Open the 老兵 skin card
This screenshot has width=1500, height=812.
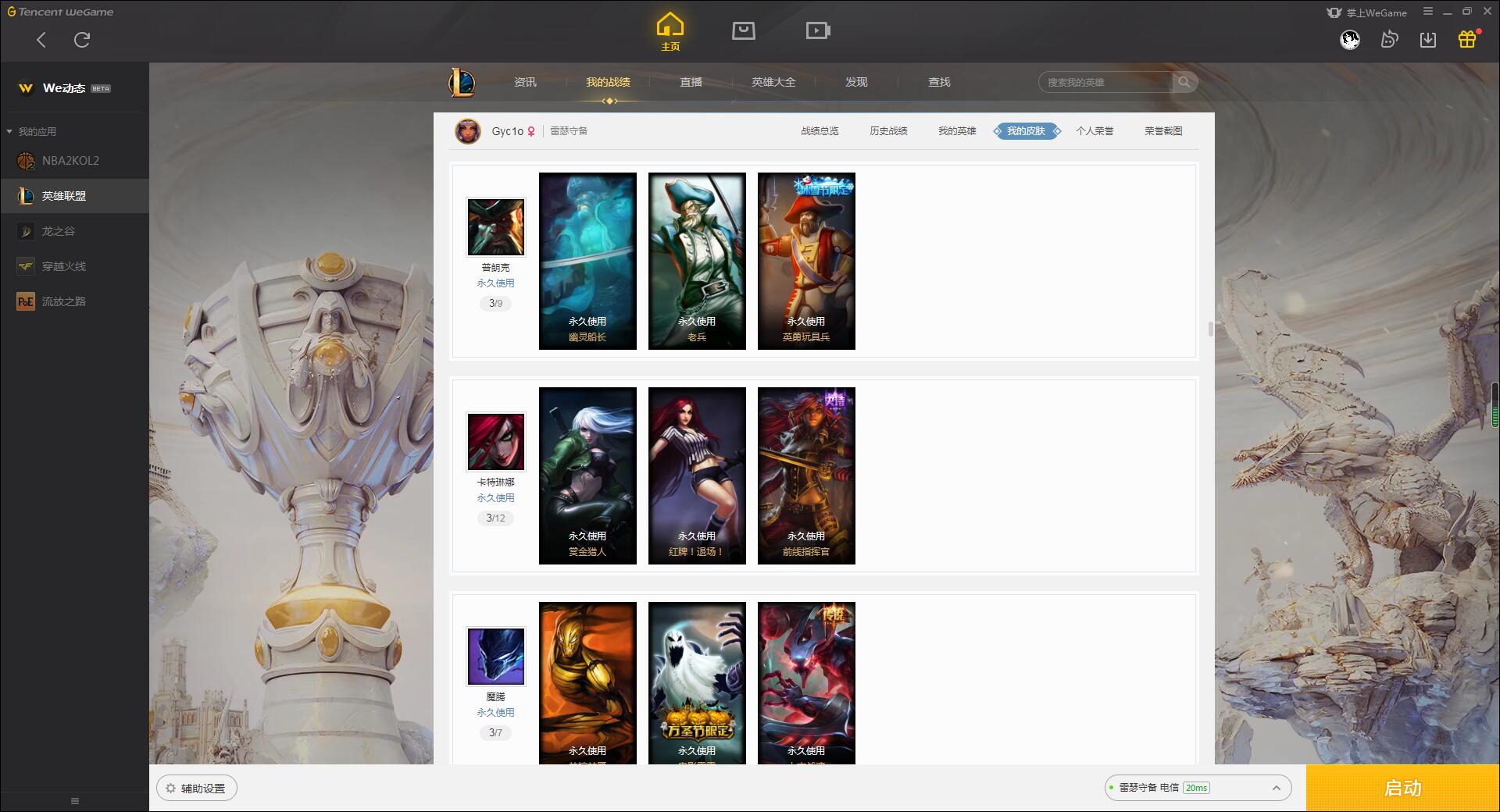tap(697, 261)
